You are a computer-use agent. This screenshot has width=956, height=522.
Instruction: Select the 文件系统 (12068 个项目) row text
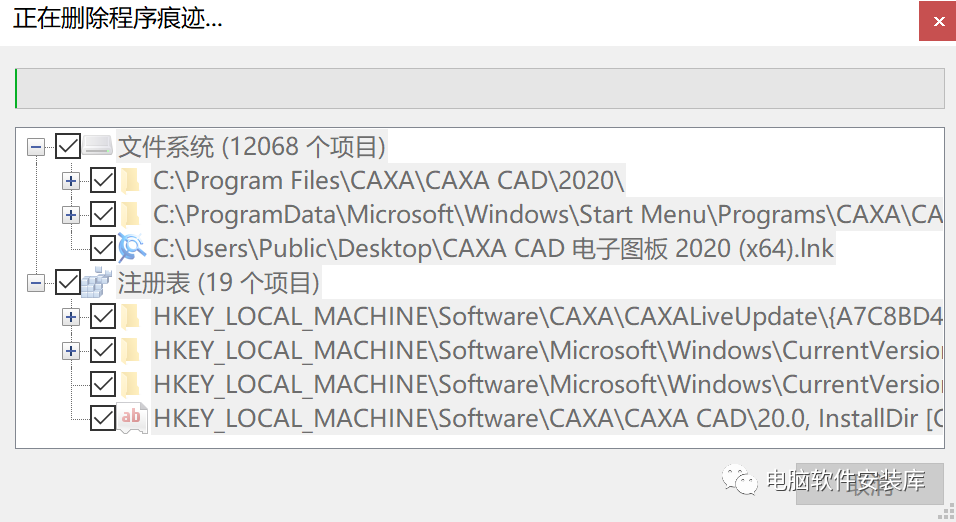252,147
